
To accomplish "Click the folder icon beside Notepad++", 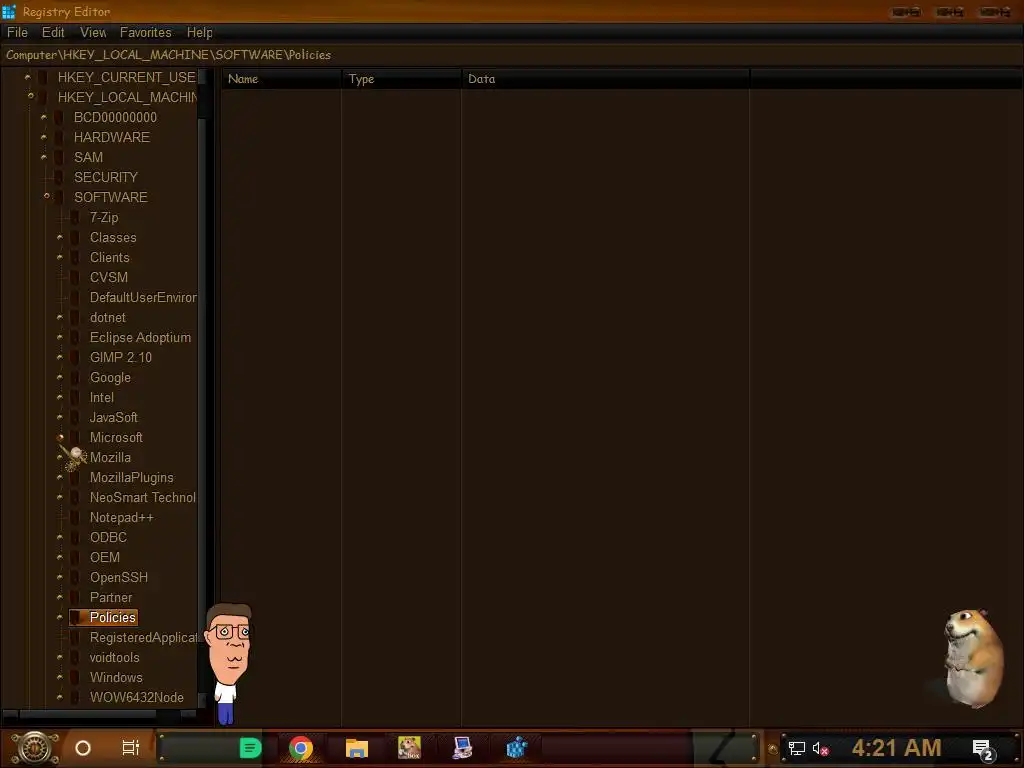I will (76, 517).
